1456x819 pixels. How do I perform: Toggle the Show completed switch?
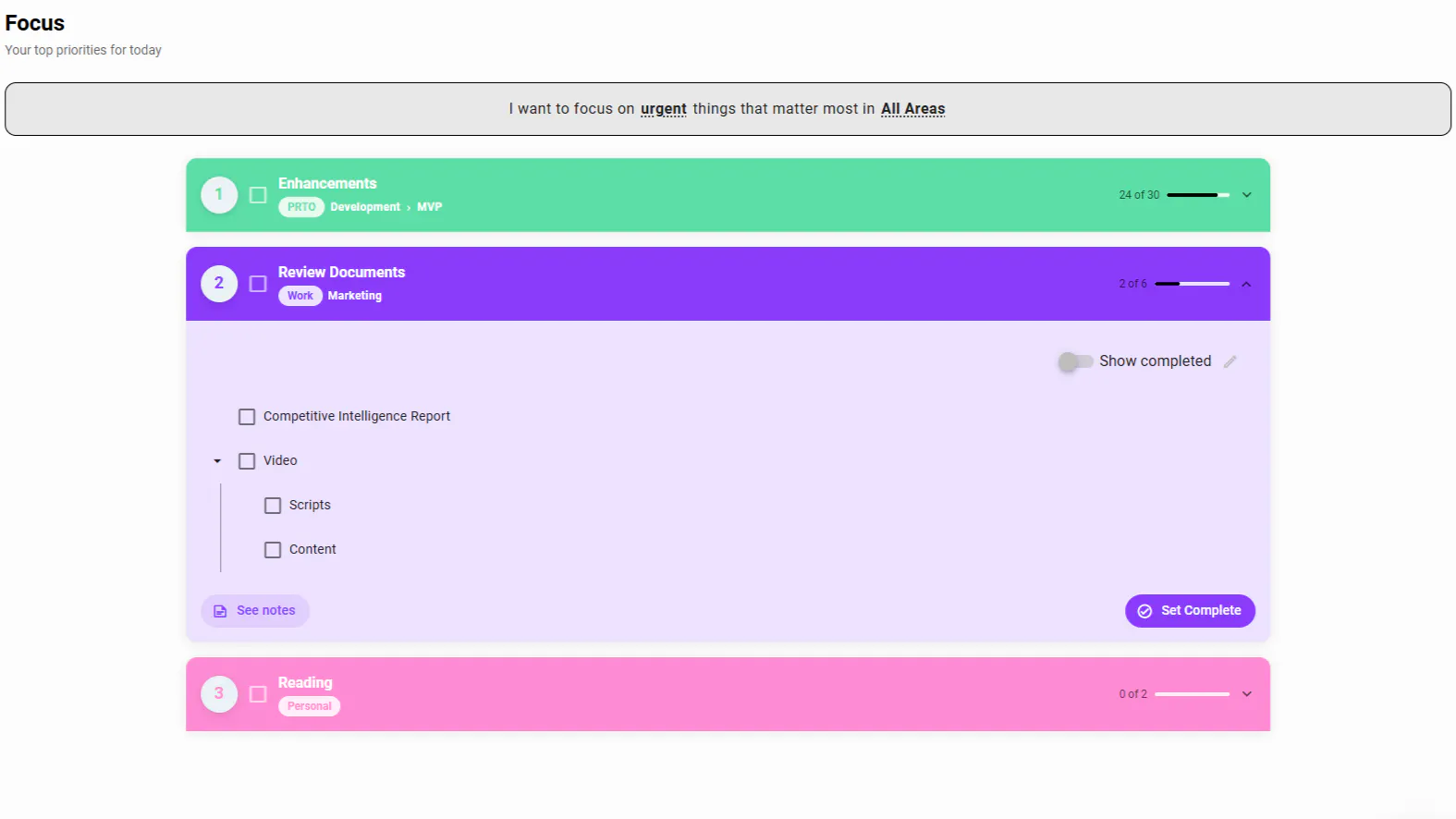click(x=1075, y=361)
